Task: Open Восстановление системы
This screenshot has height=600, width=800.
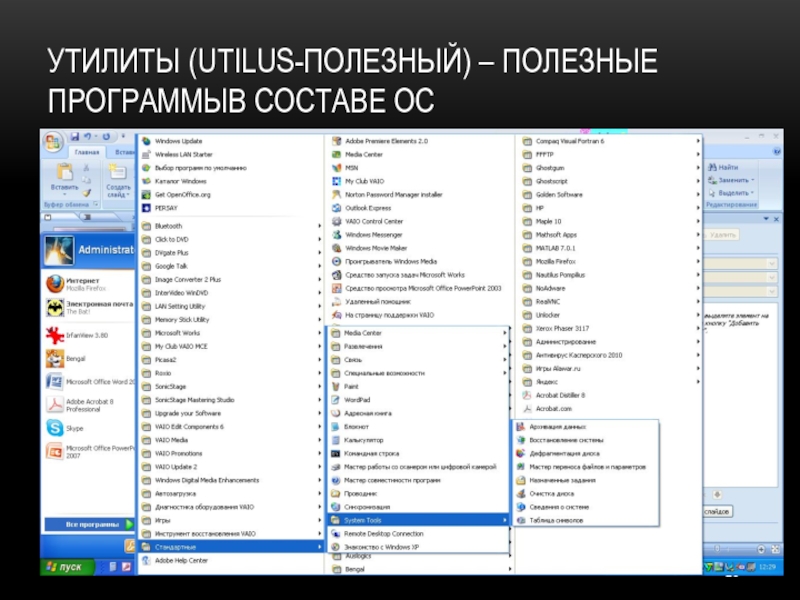Action: (x=566, y=440)
